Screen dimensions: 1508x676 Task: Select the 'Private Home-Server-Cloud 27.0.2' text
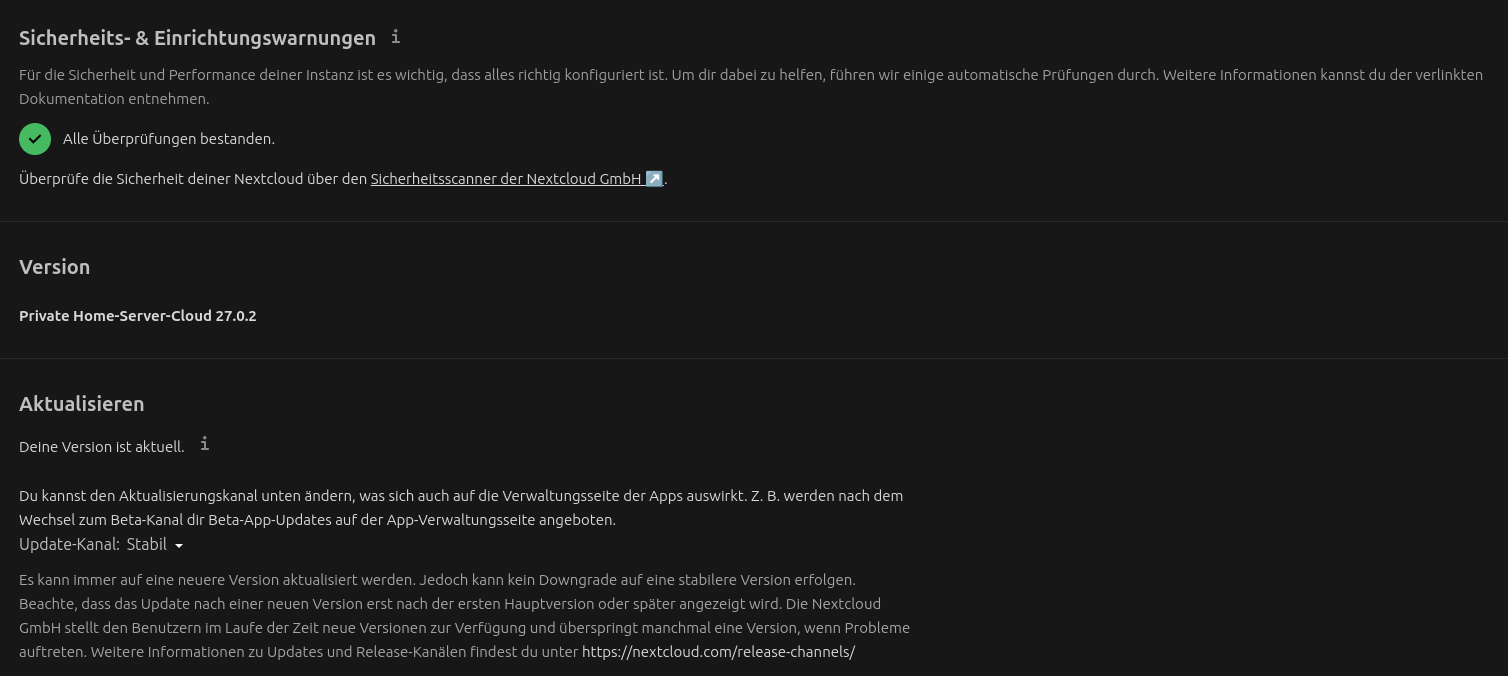pyautogui.click(x=138, y=316)
